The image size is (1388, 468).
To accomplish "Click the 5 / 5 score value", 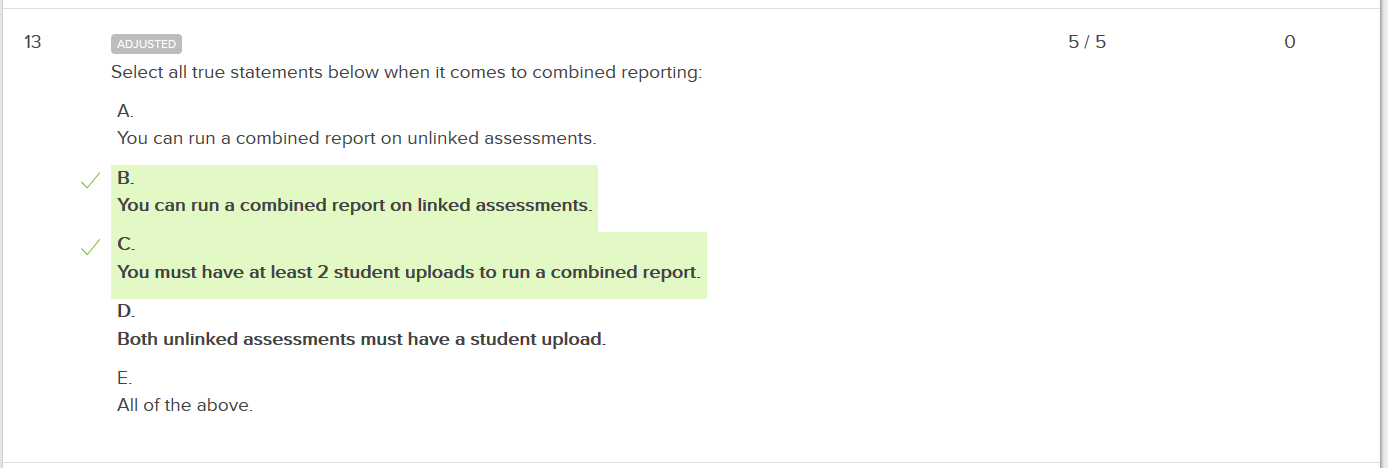I will pyautogui.click(x=1087, y=42).
